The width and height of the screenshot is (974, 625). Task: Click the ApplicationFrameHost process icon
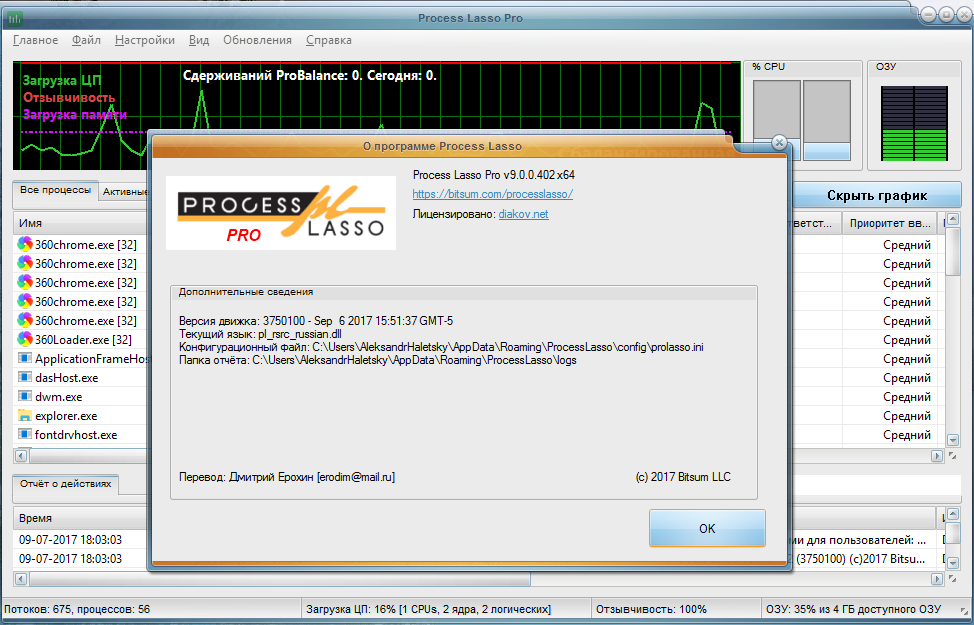(25, 358)
